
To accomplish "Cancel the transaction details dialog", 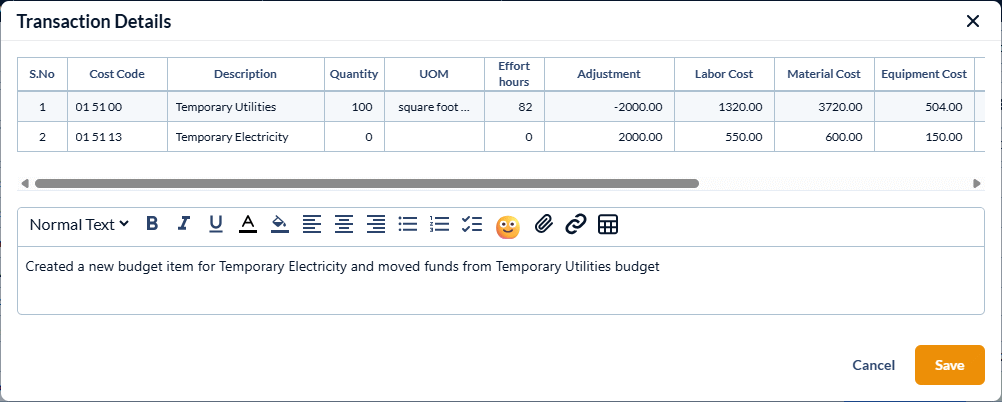I will [x=873, y=365].
